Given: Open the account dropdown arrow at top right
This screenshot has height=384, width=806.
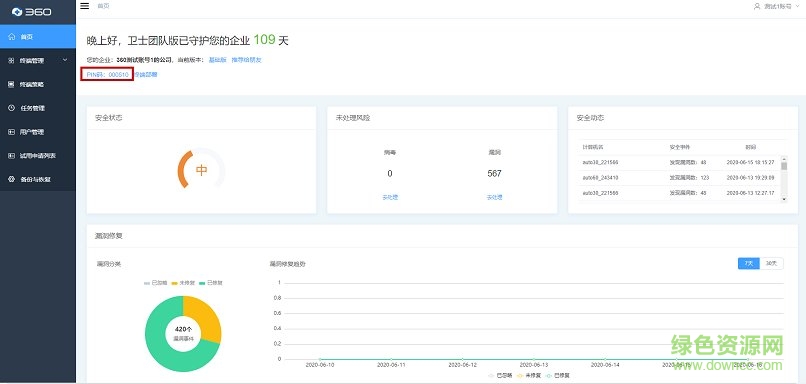Looking at the screenshot, I should coord(797,7).
